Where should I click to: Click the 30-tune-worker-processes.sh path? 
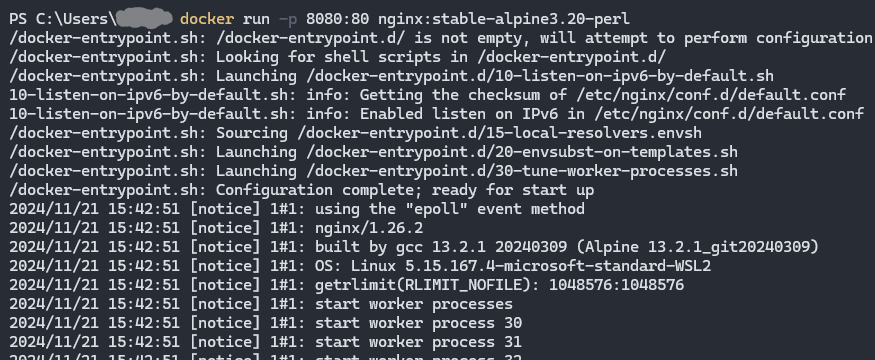(522, 171)
